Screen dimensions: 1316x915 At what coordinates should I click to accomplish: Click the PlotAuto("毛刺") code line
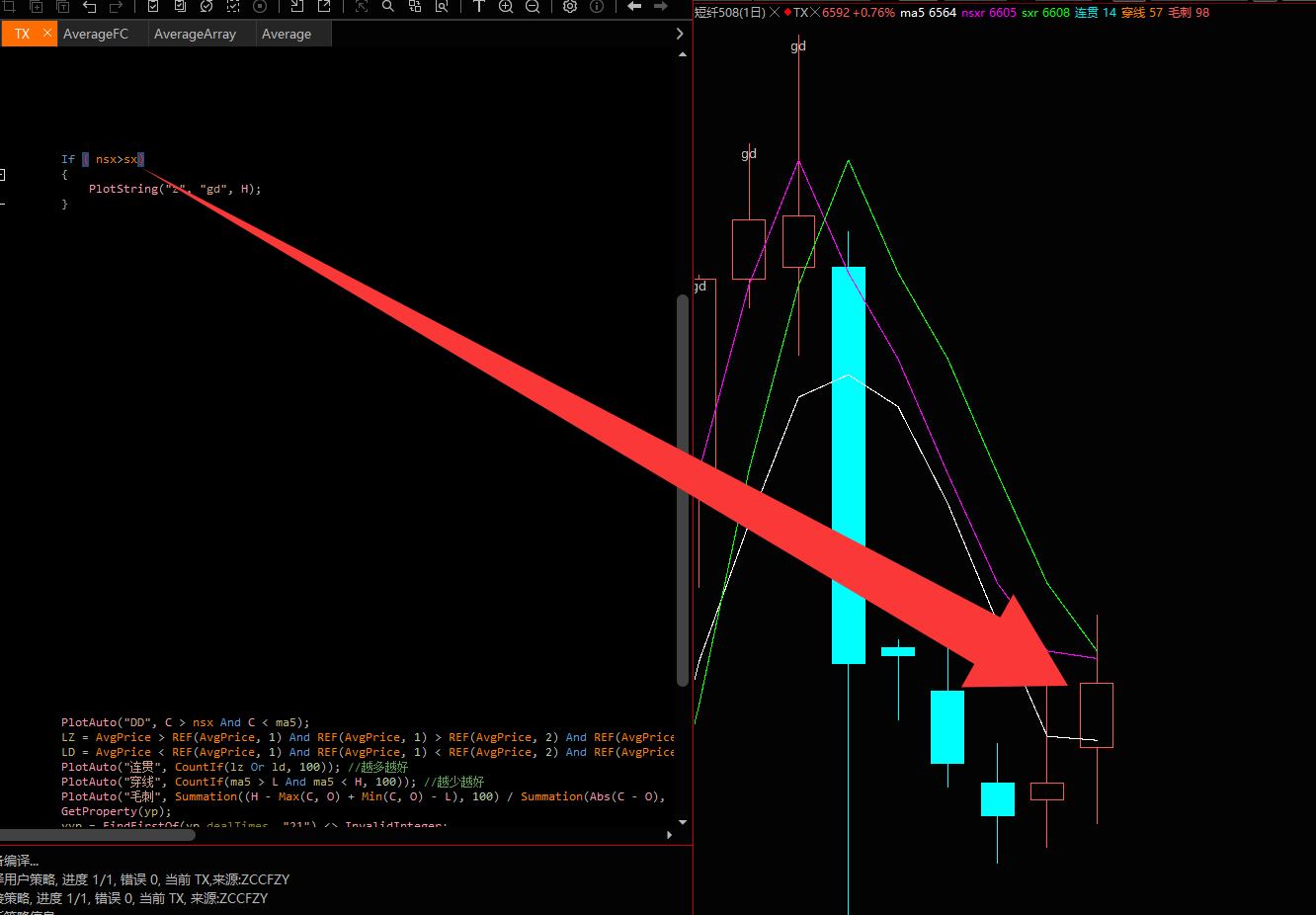tap(364, 796)
